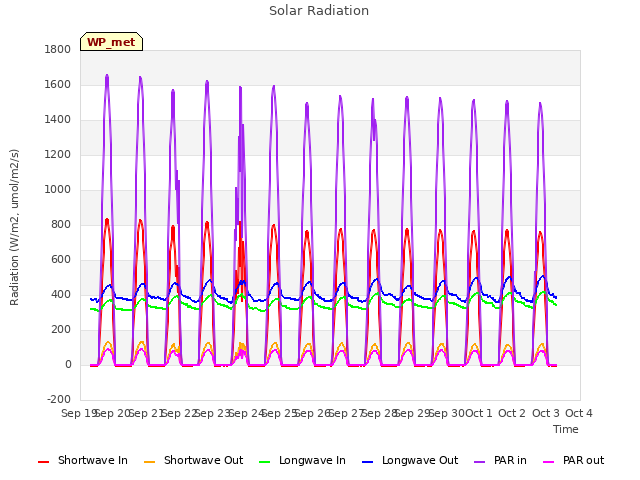Click the first PAR in peak near 1650
This screenshot has height=480, width=640.
(107, 76)
